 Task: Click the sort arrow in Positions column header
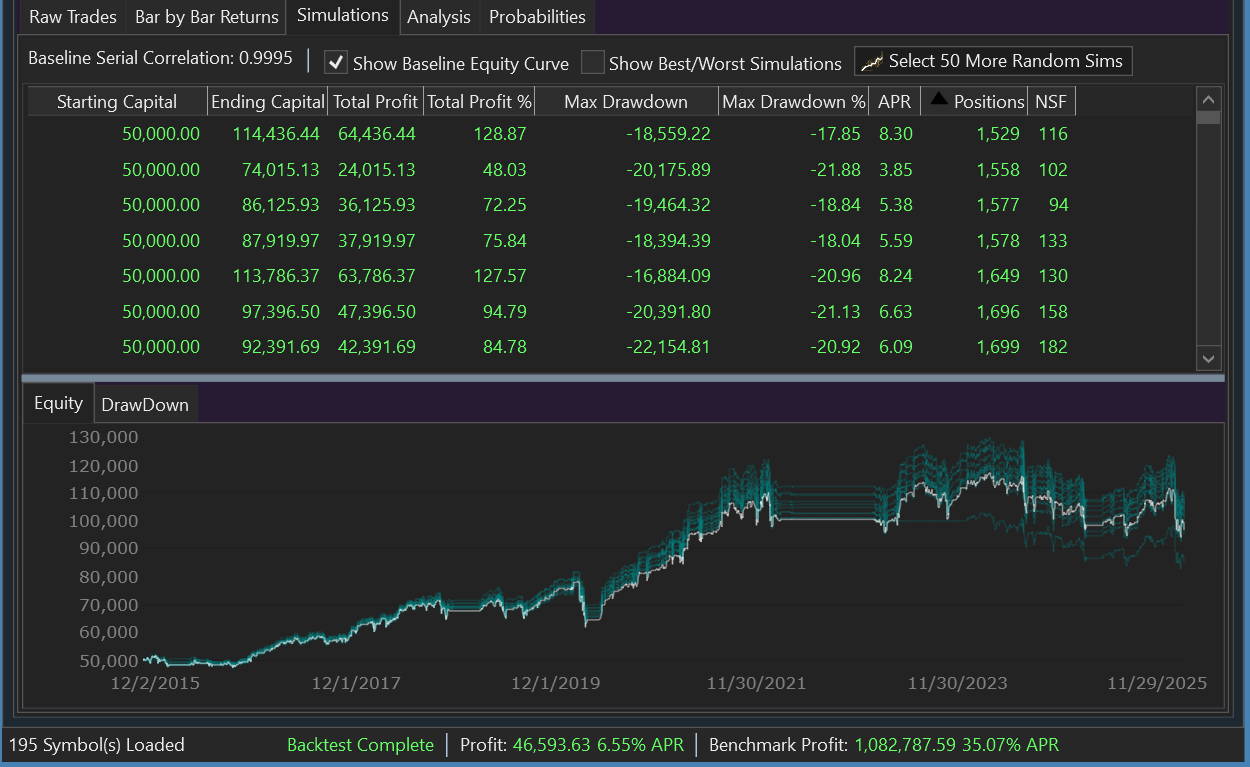(x=939, y=98)
